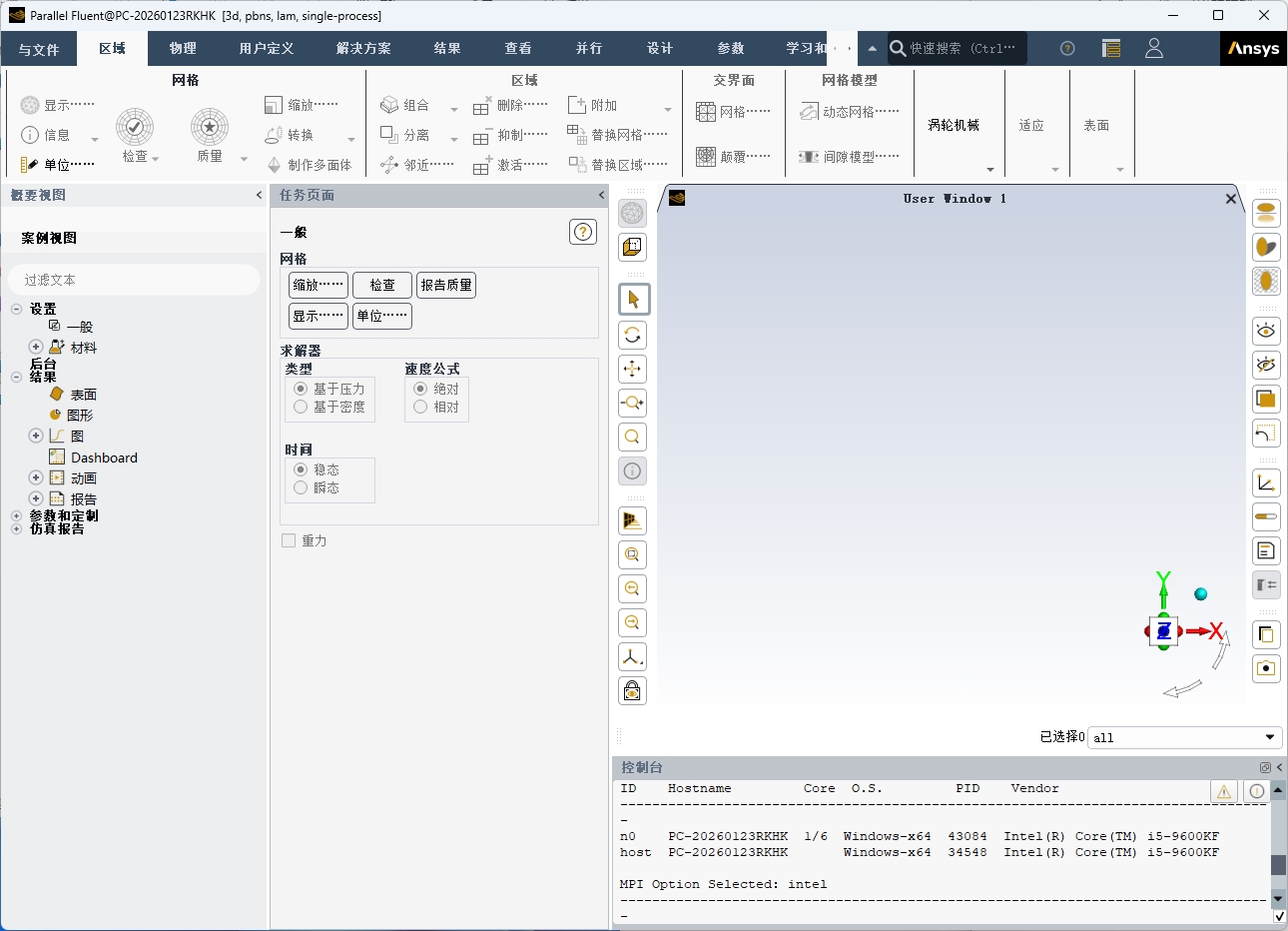The height and width of the screenshot is (931, 1288).
Task: Switch to the 结果 ribbon tab
Action: pyautogui.click(x=446, y=48)
